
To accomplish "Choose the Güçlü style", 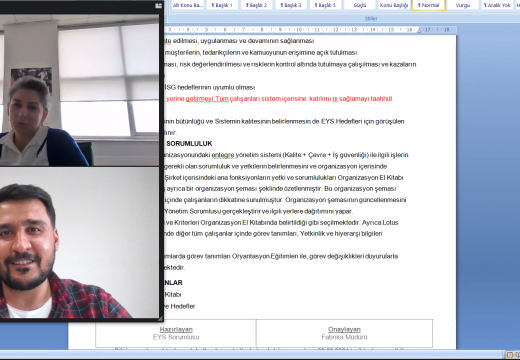I will point(360,5).
